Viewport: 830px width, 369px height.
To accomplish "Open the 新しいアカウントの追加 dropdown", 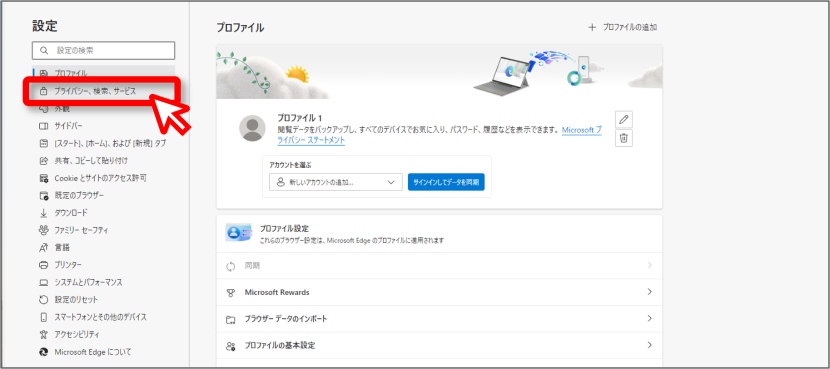I will (x=335, y=182).
